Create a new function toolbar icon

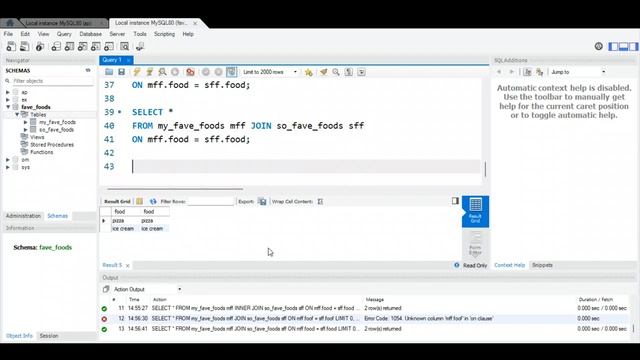pyautogui.click(x=109, y=47)
